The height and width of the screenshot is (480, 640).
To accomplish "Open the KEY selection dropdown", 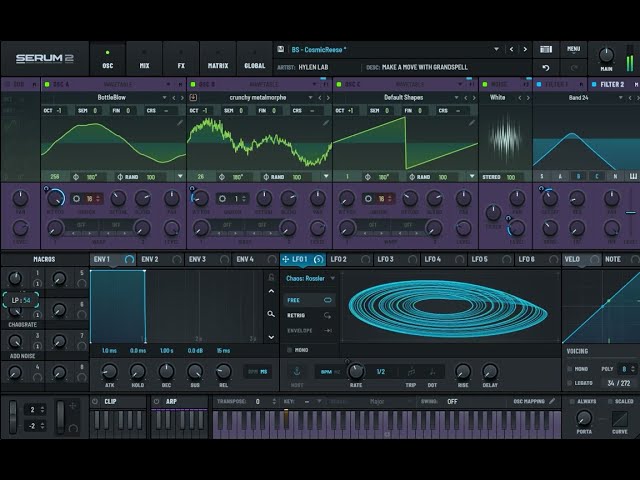I will click(319, 402).
